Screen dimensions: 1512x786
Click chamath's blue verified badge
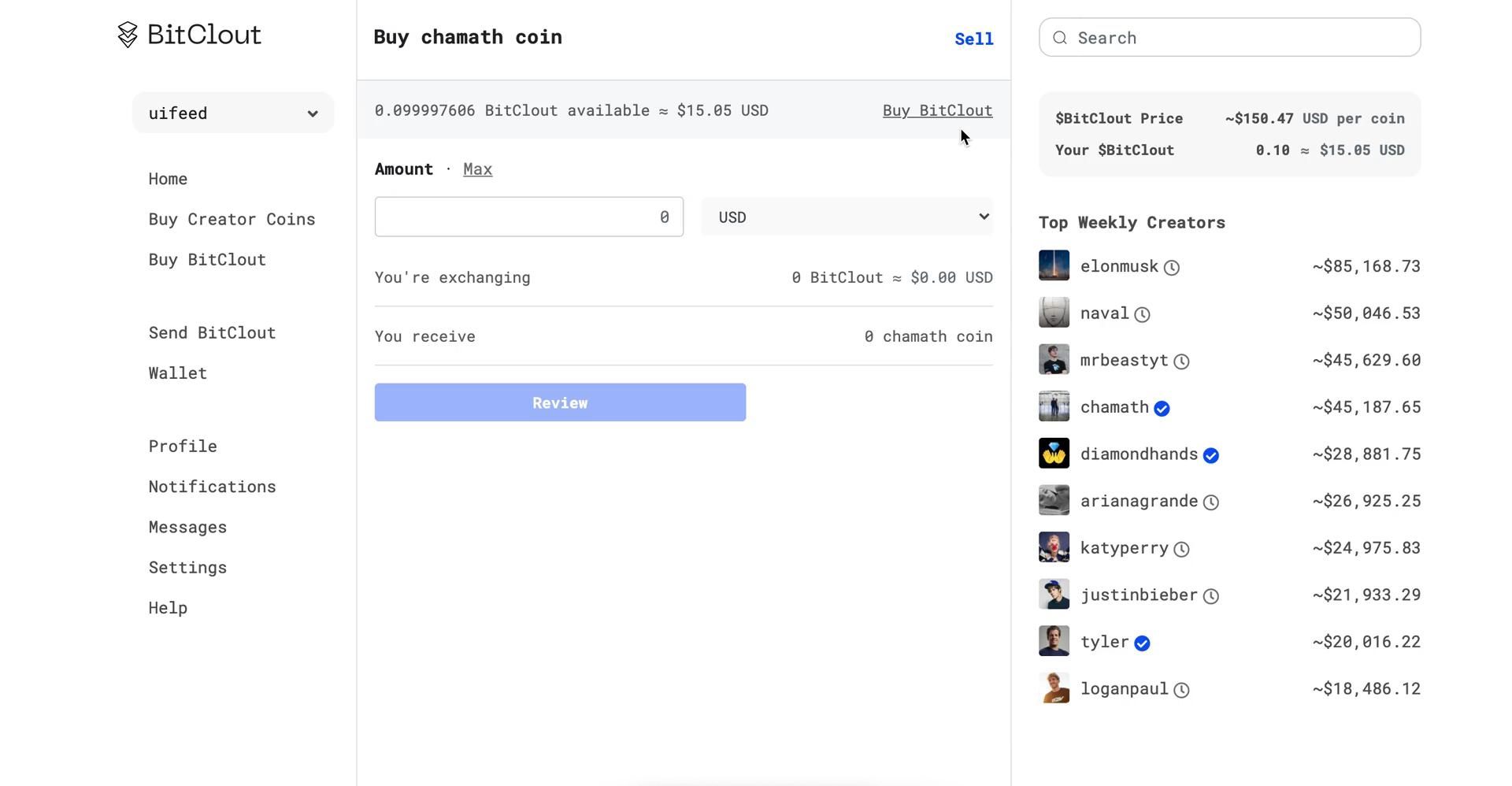click(1162, 409)
